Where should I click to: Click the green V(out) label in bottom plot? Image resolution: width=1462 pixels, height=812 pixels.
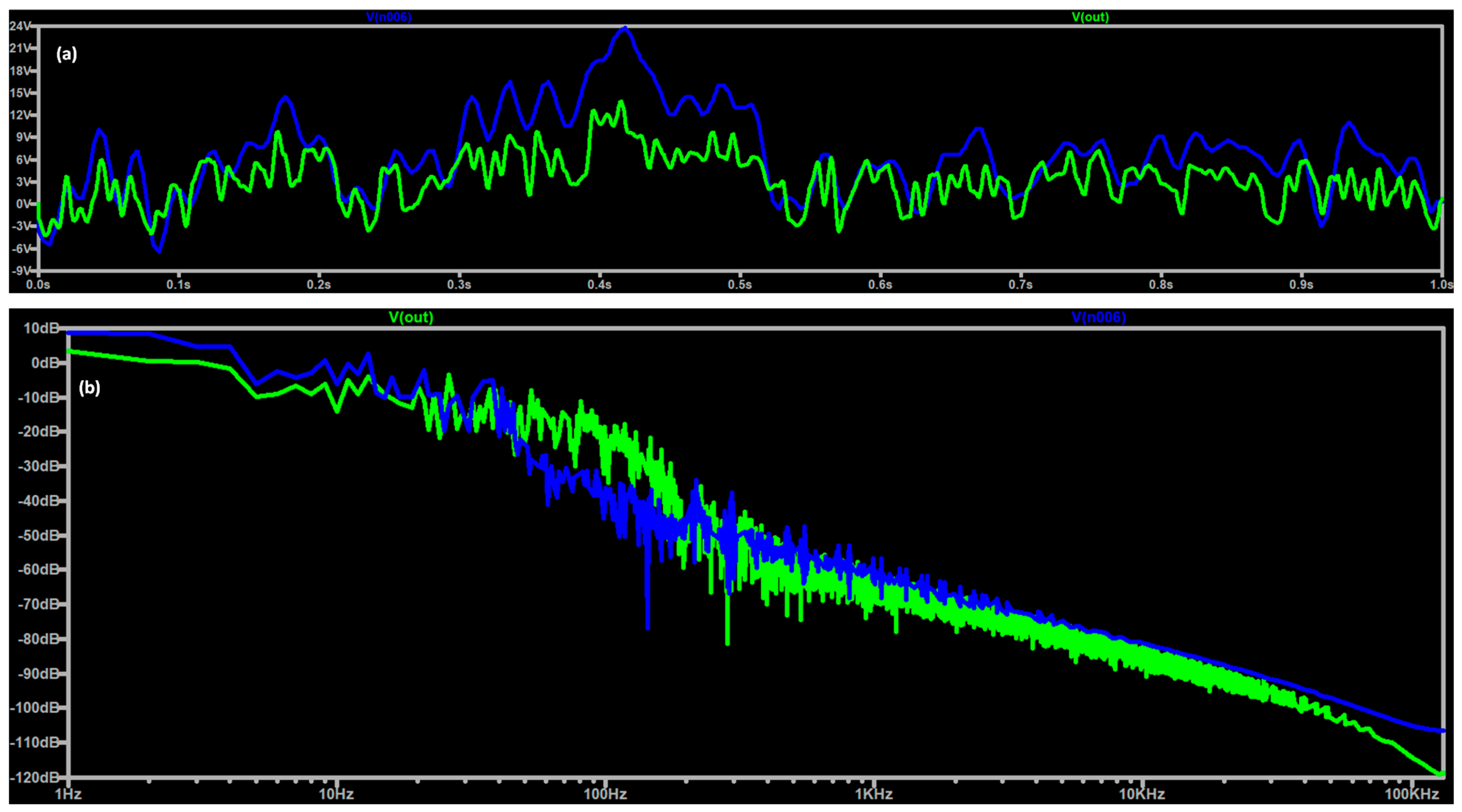tap(411, 317)
